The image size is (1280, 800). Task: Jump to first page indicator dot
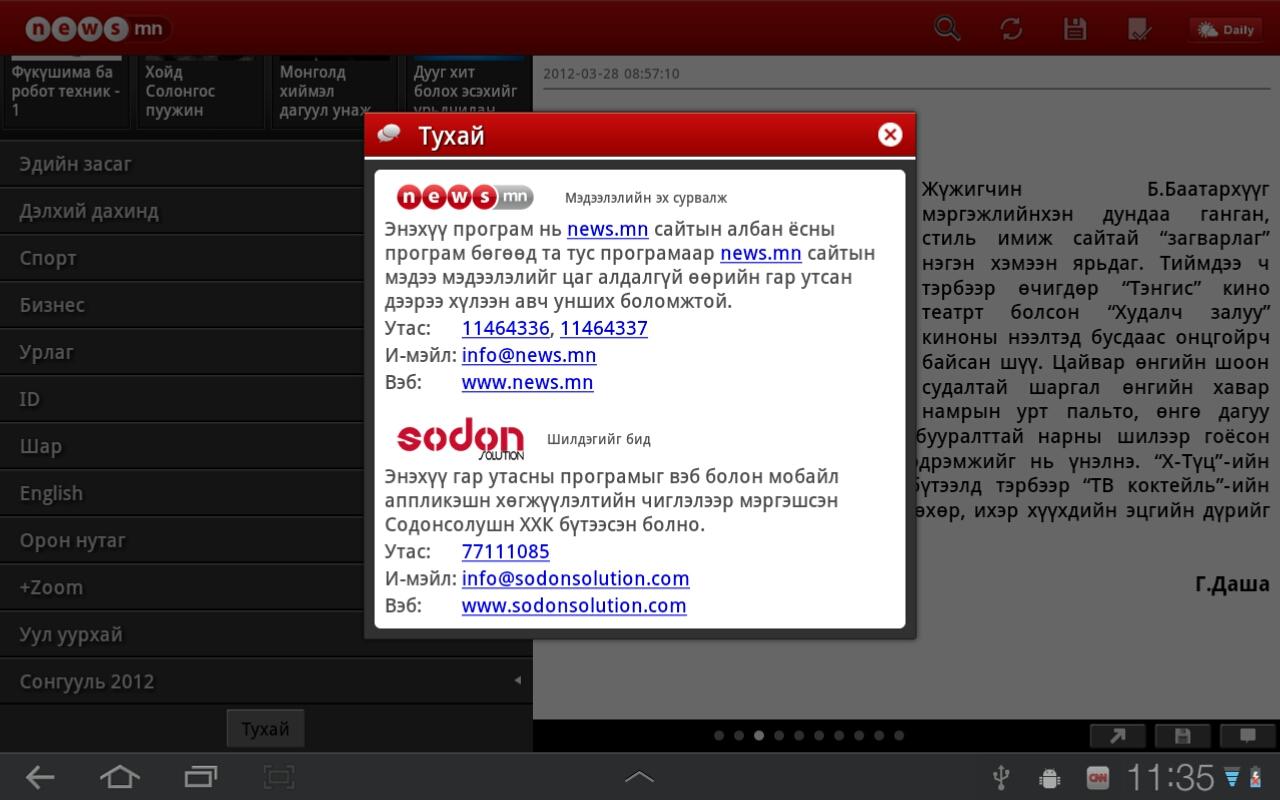click(x=719, y=736)
